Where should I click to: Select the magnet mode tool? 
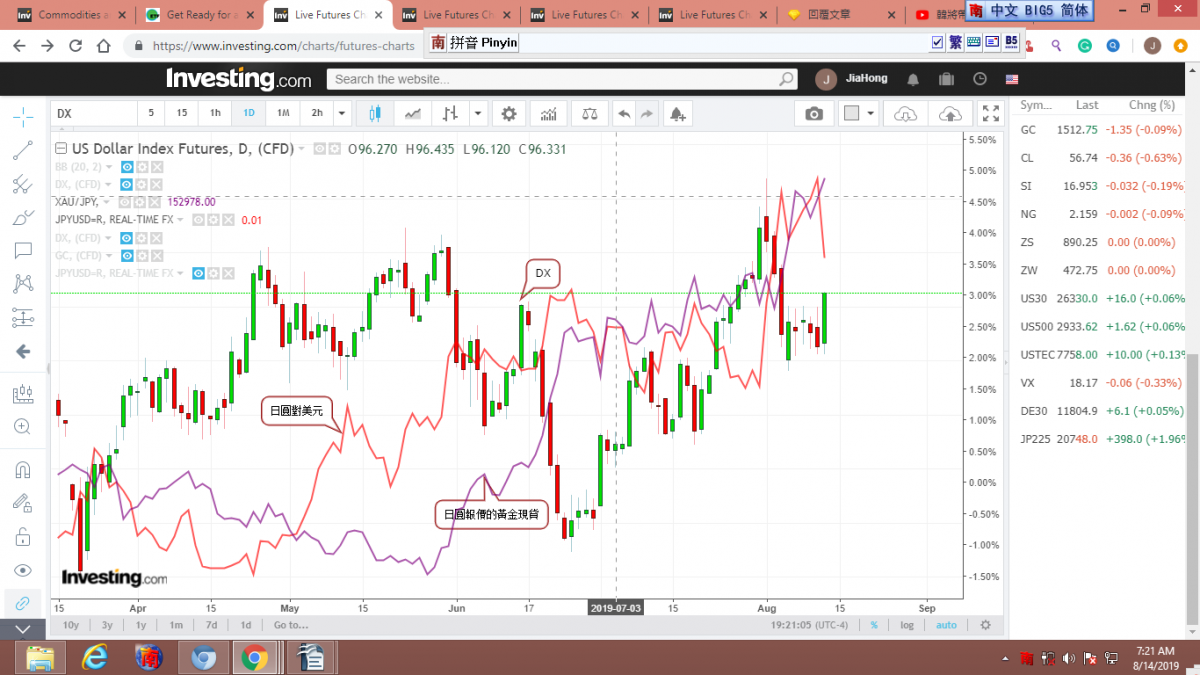point(22,469)
